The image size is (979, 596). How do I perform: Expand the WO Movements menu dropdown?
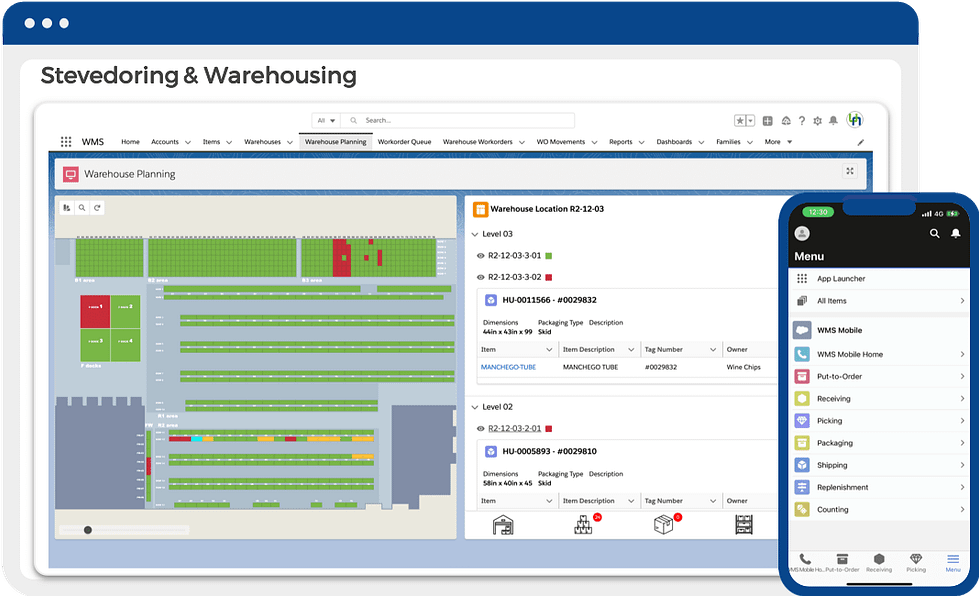pyautogui.click(x=592, y=140)
